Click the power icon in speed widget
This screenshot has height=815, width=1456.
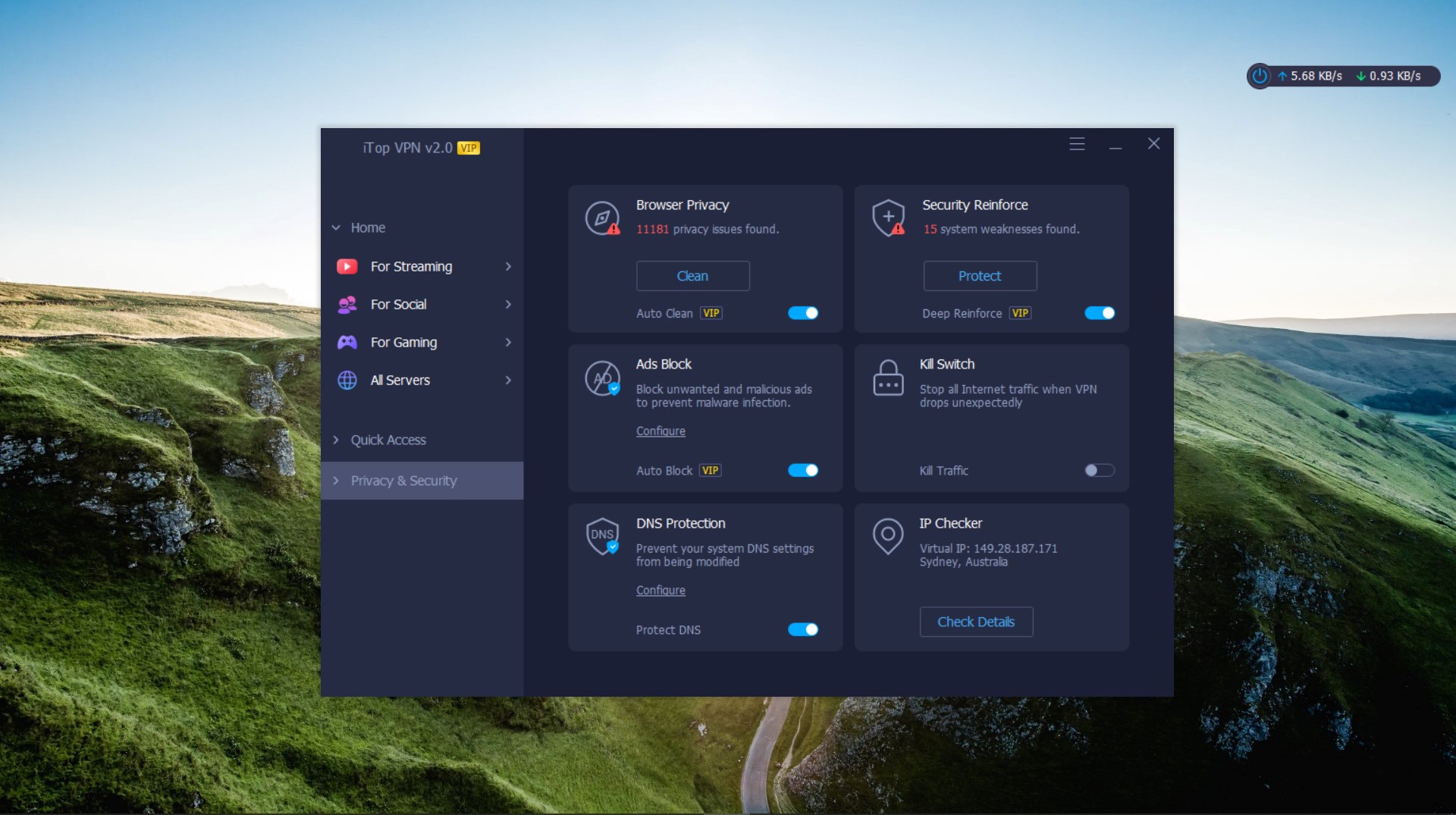click(1260, 76)
